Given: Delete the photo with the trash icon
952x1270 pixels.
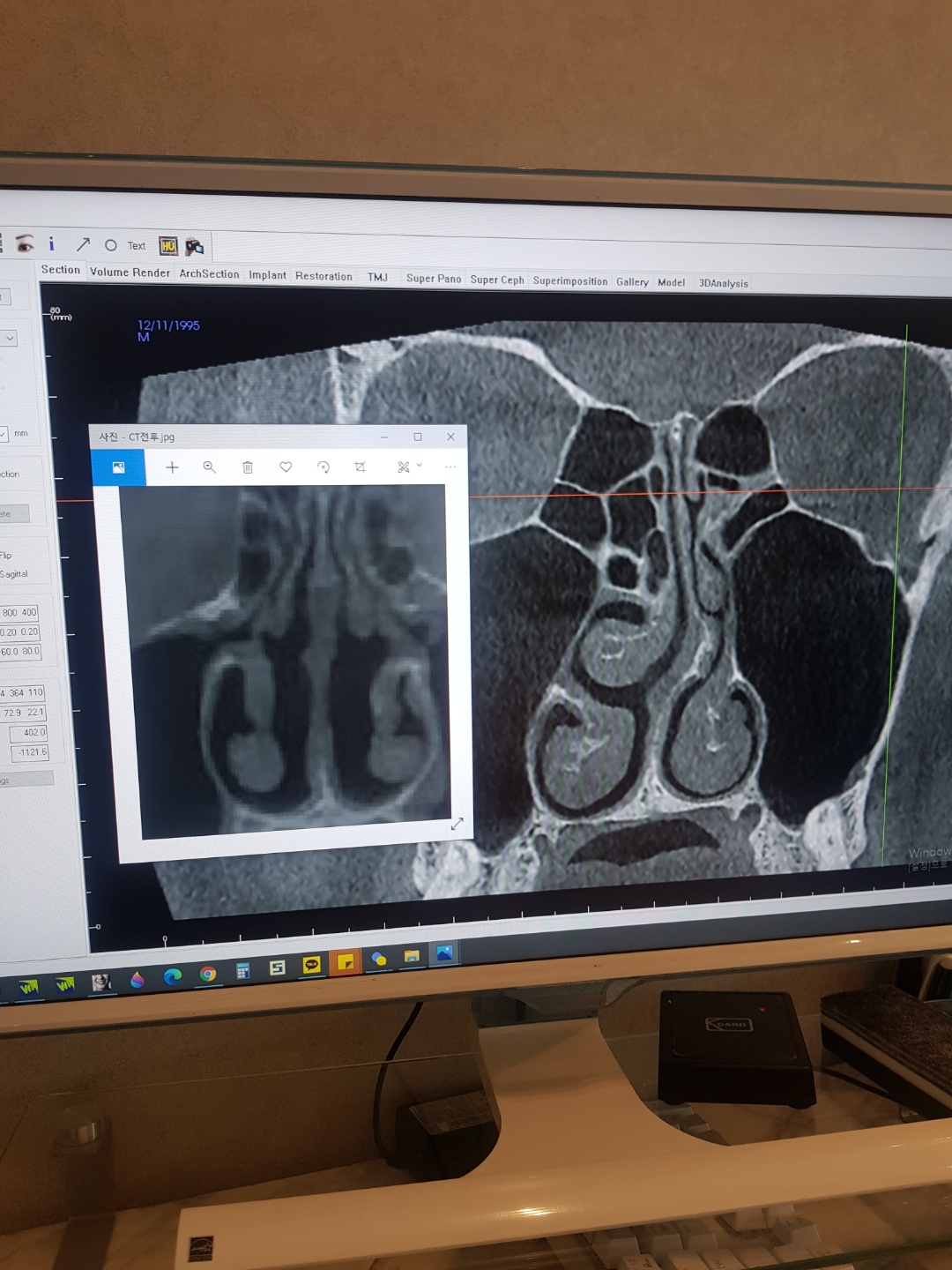Looking at the screenshot, I should click(248, 467).
